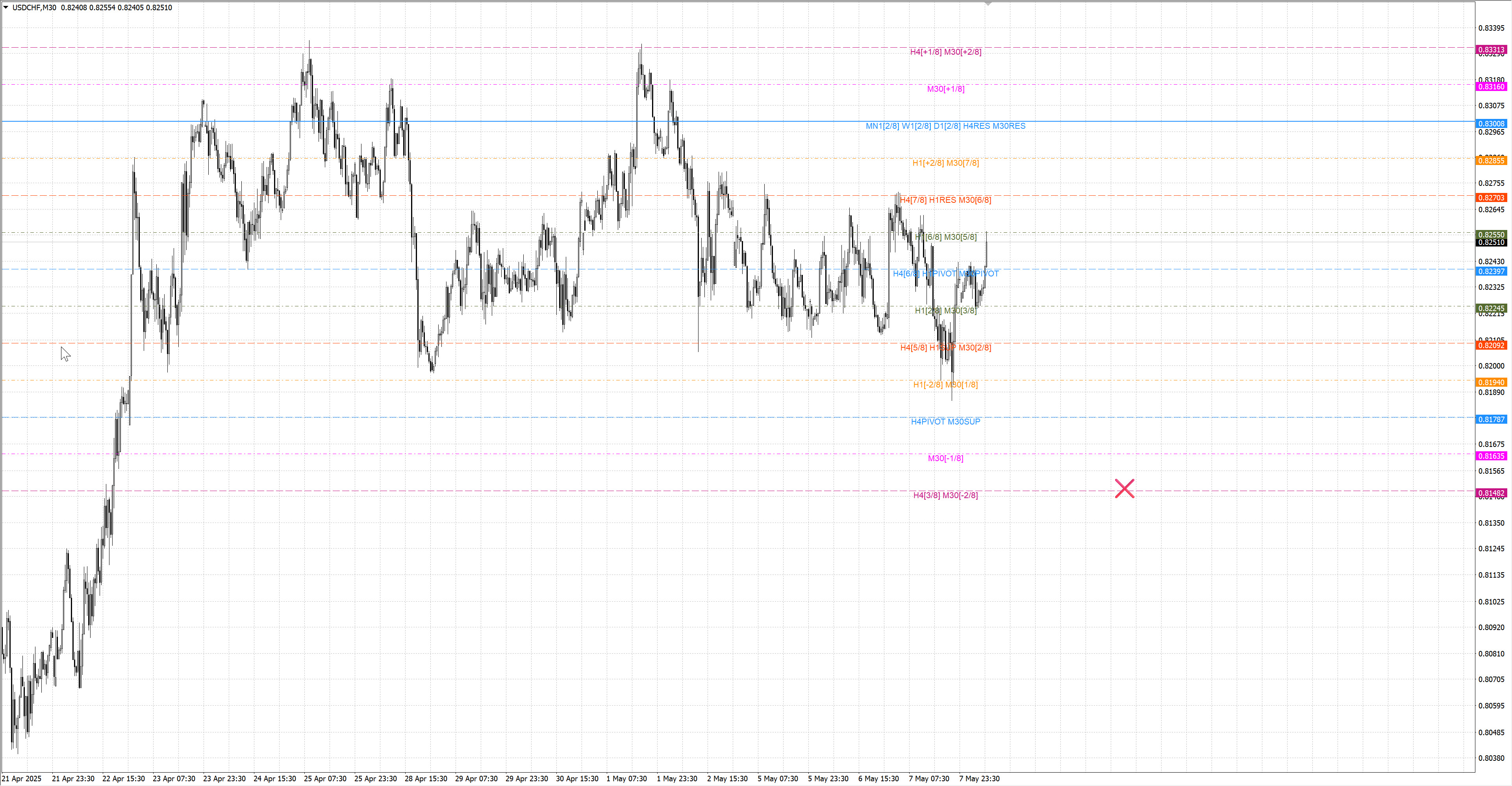Select the H4PIVOT M30SUP line label
Image resolution: width=1512 pixels, height=786 pixels.
[x=945, y=421]
